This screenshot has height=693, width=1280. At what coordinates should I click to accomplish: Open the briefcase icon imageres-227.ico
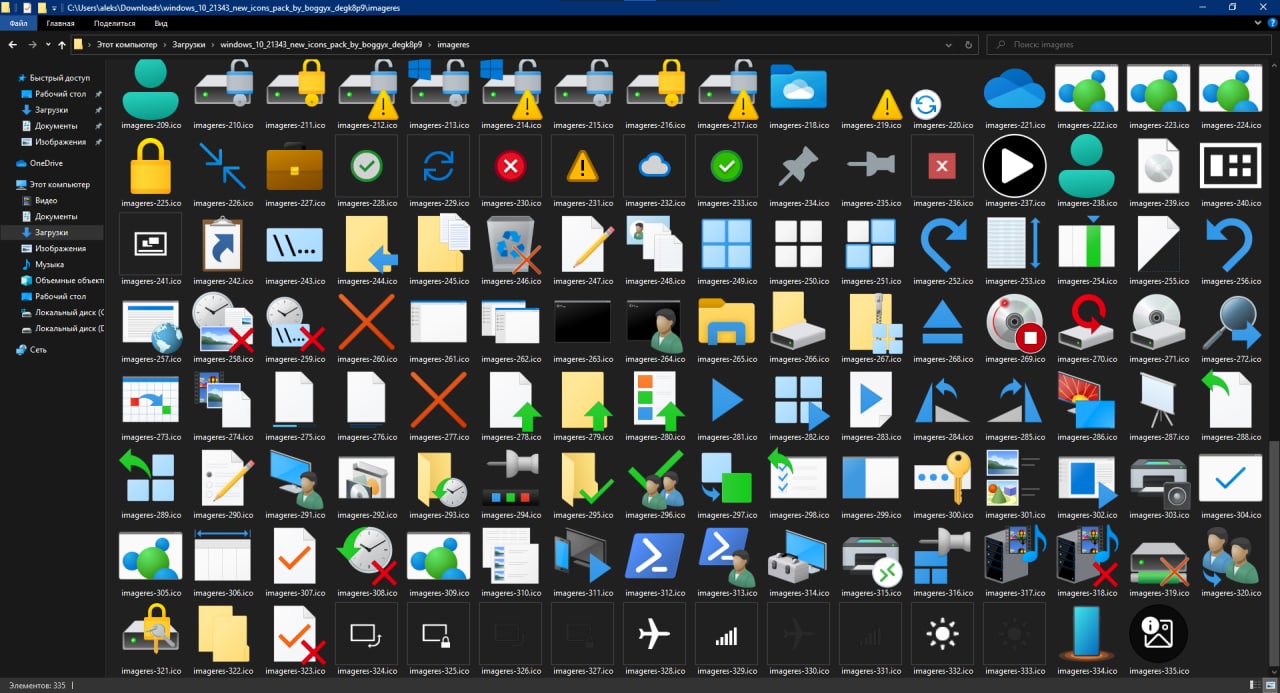295,166
